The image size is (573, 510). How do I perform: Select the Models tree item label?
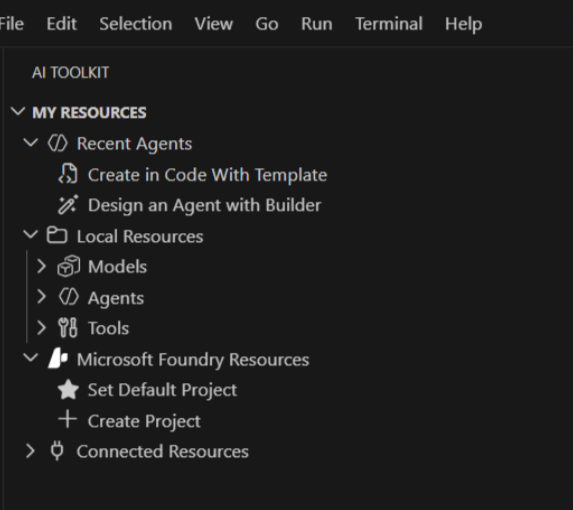pos(118,267)
